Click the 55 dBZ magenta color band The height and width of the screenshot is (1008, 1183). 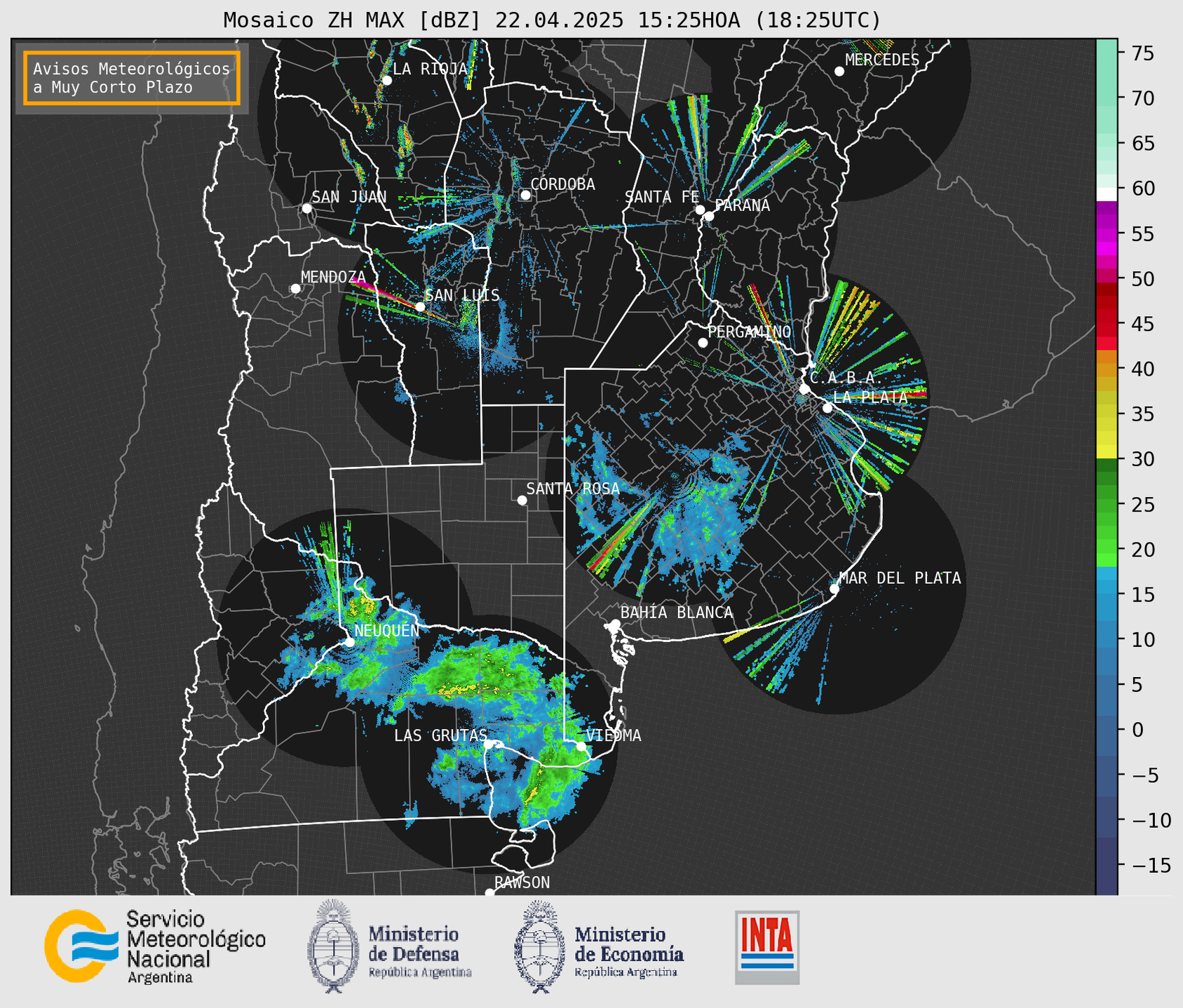(x=1106, y=234)
